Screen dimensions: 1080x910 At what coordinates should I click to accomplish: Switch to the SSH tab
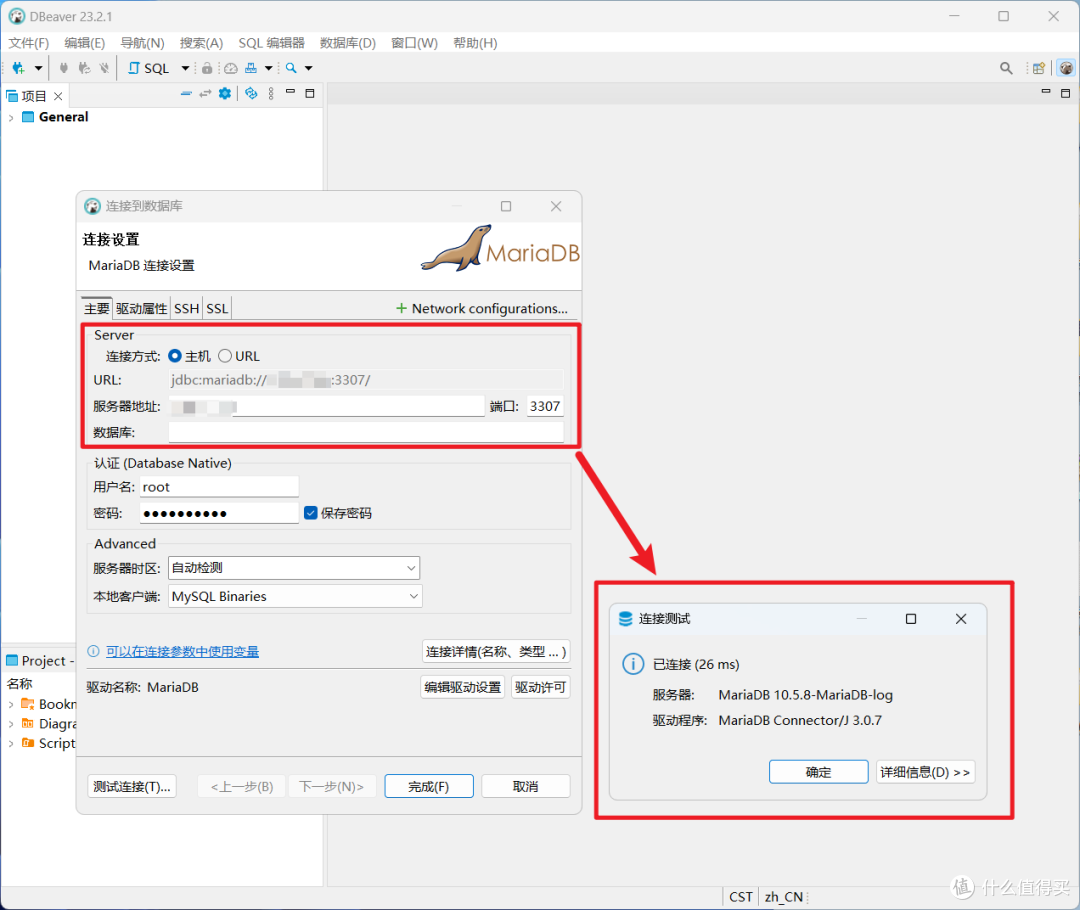coord(186,308)
